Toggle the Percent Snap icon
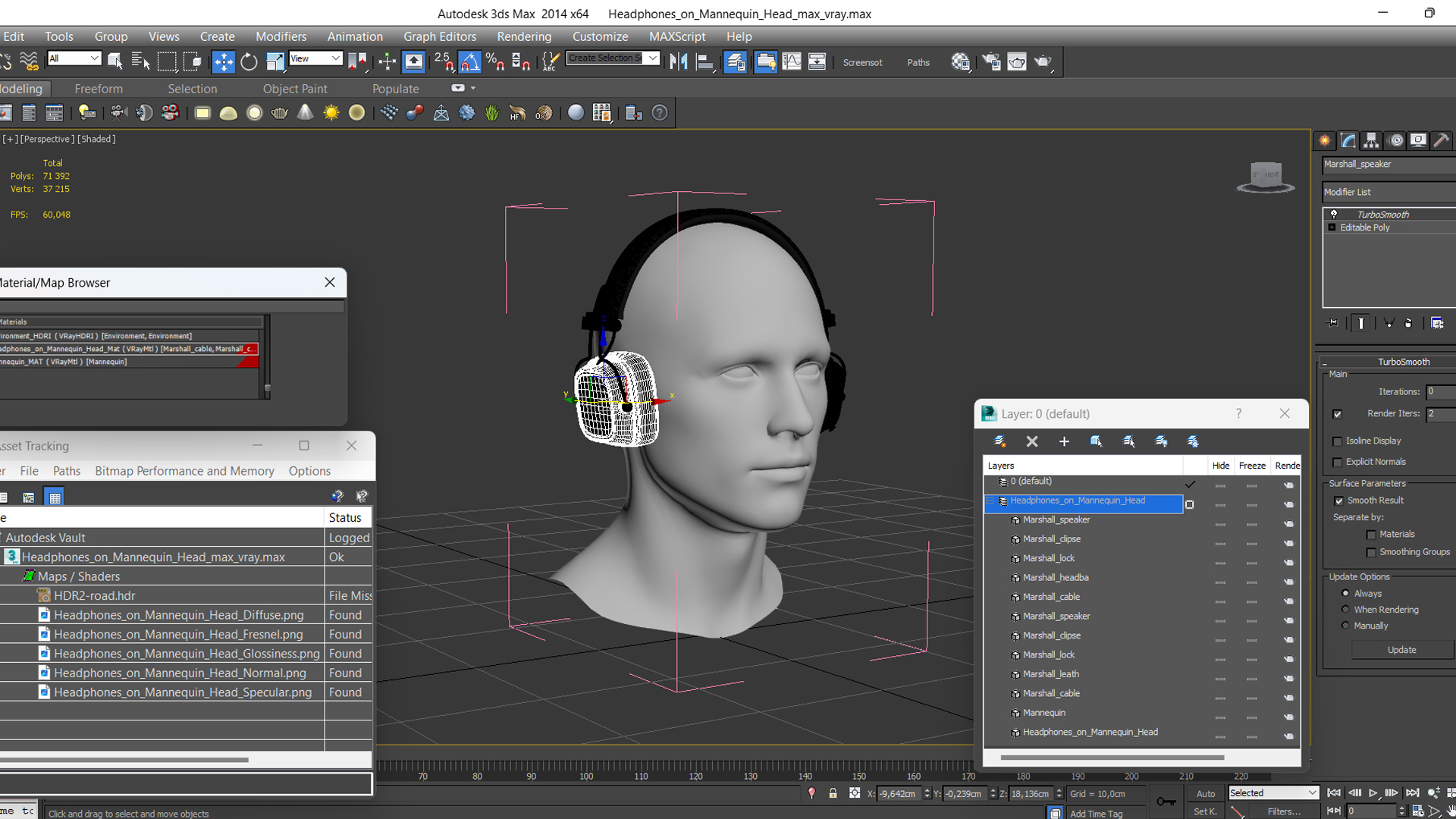This screenshot has height=819, width=1456. click(x=495, y=61)
